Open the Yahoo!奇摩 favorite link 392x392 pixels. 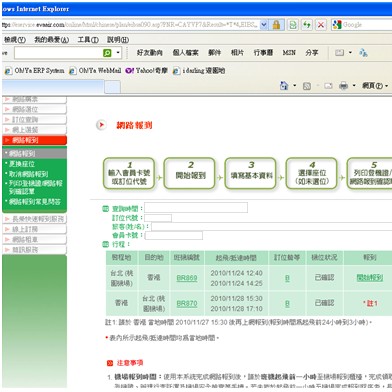pos(146,71)
